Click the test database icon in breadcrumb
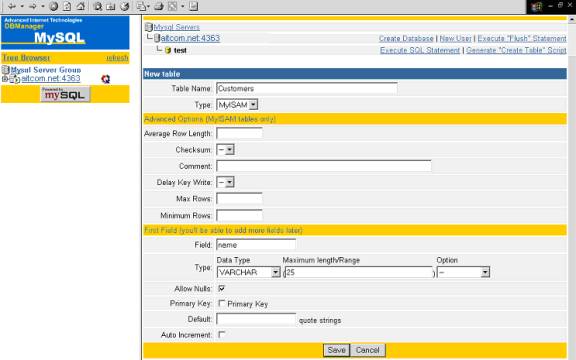The width and height of the screenshot is (576, 360). point(168,50)
